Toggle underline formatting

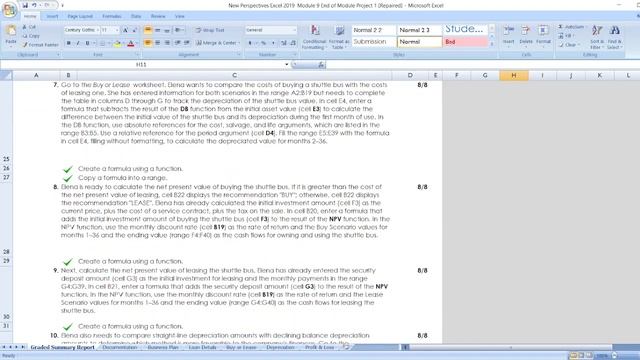[x=87, y=43]
